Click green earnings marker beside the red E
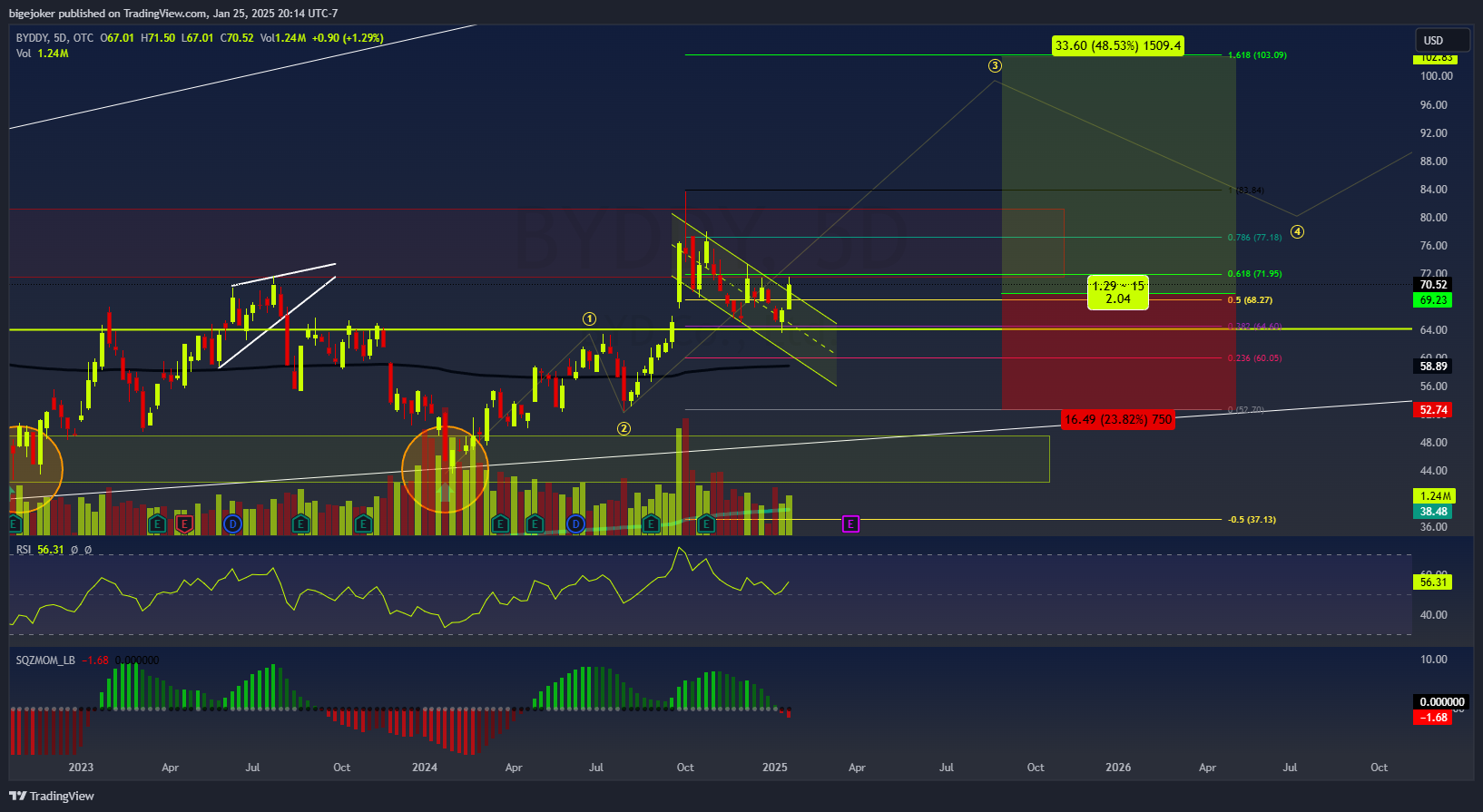Screen dimensions: 1483x812 tap(157, 523)
